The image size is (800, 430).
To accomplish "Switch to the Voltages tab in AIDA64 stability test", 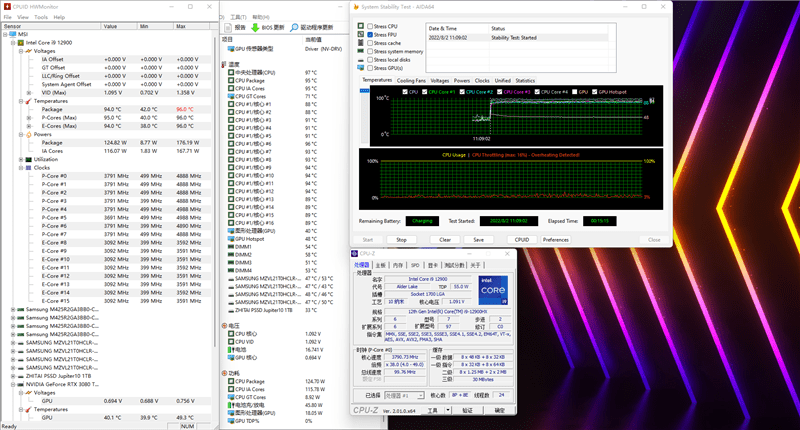I will (x=440, y=81).
